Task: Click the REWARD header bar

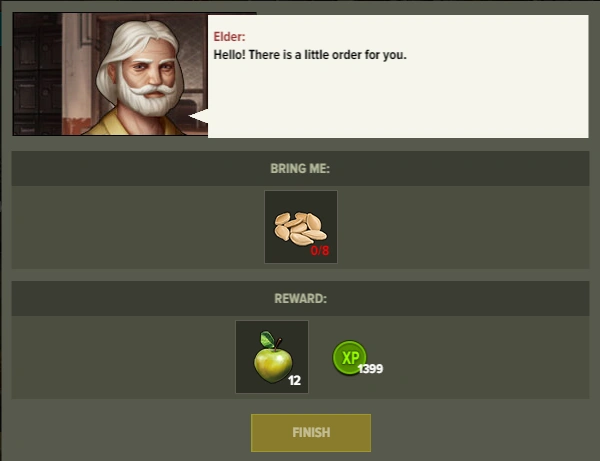Action: [300, 298]
